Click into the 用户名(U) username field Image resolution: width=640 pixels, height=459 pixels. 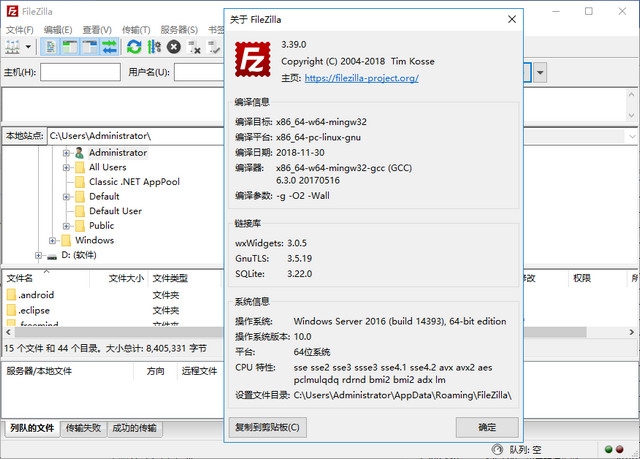199,72
